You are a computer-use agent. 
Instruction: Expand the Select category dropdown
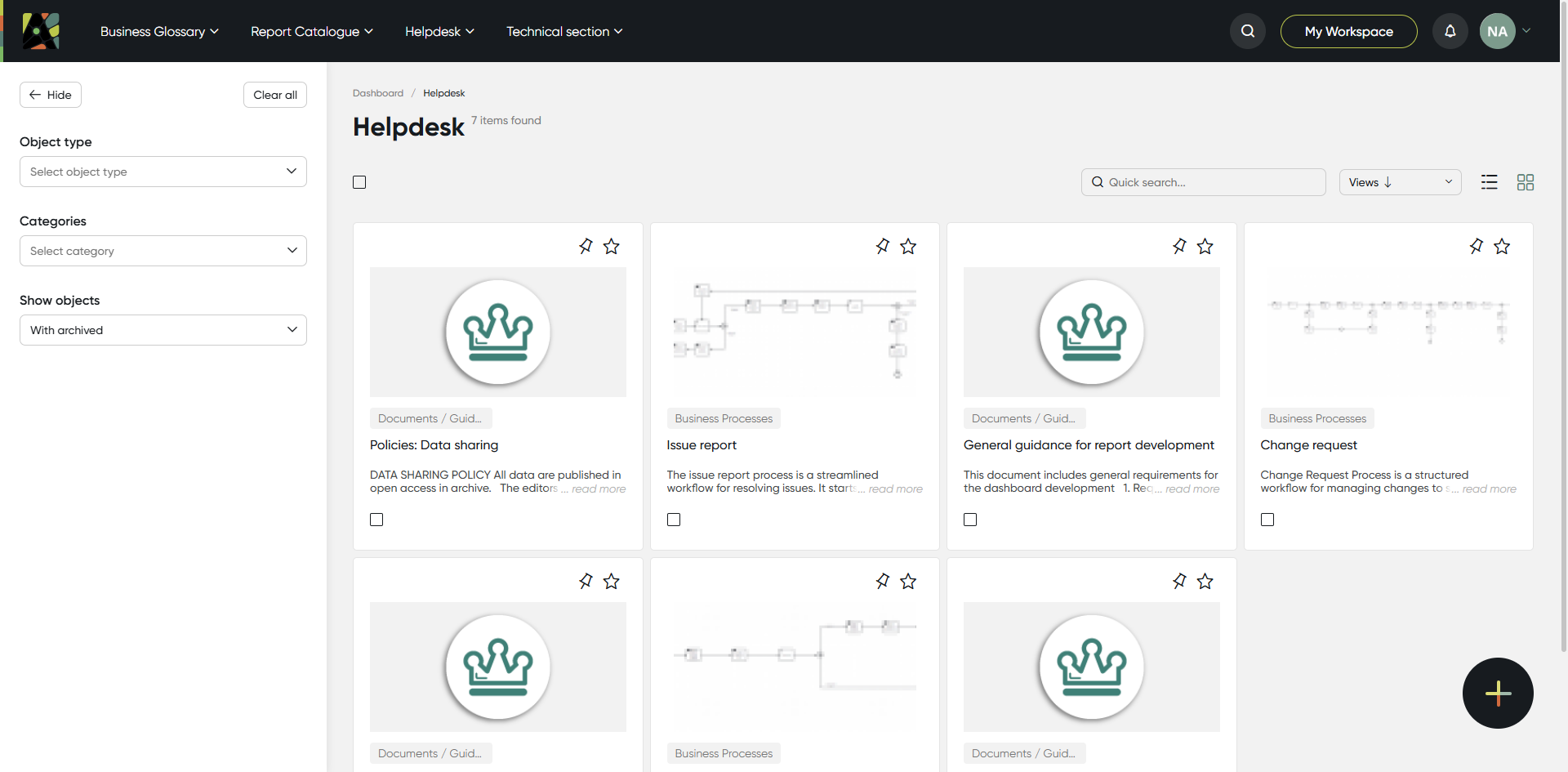(163, 251)
